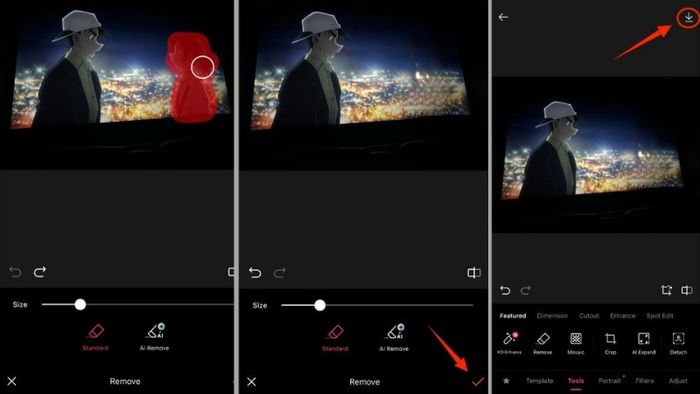Click 'Remove' title in left screen
The image size is (700, 394).
125,382
